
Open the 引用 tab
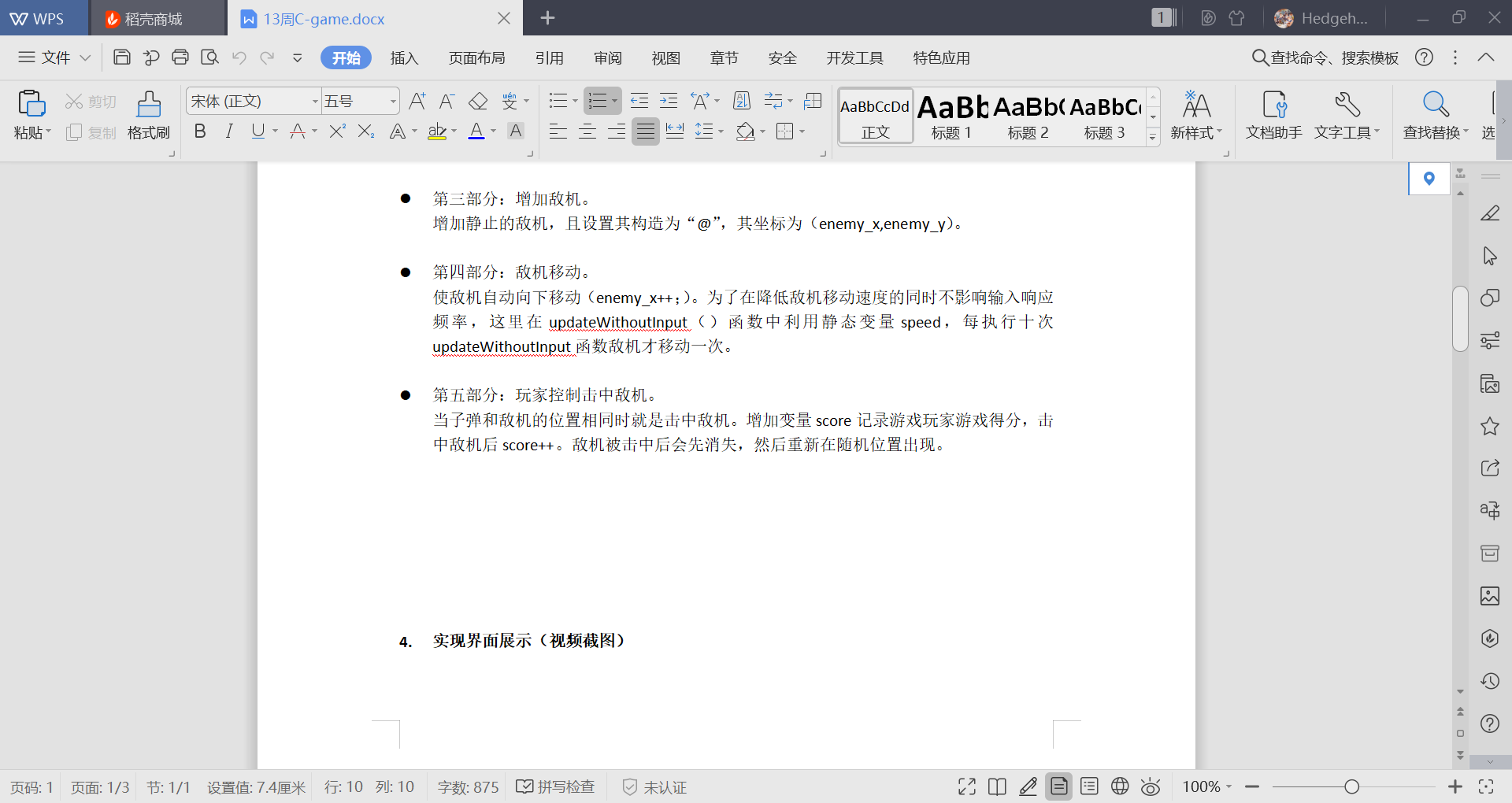click(550, 57)
